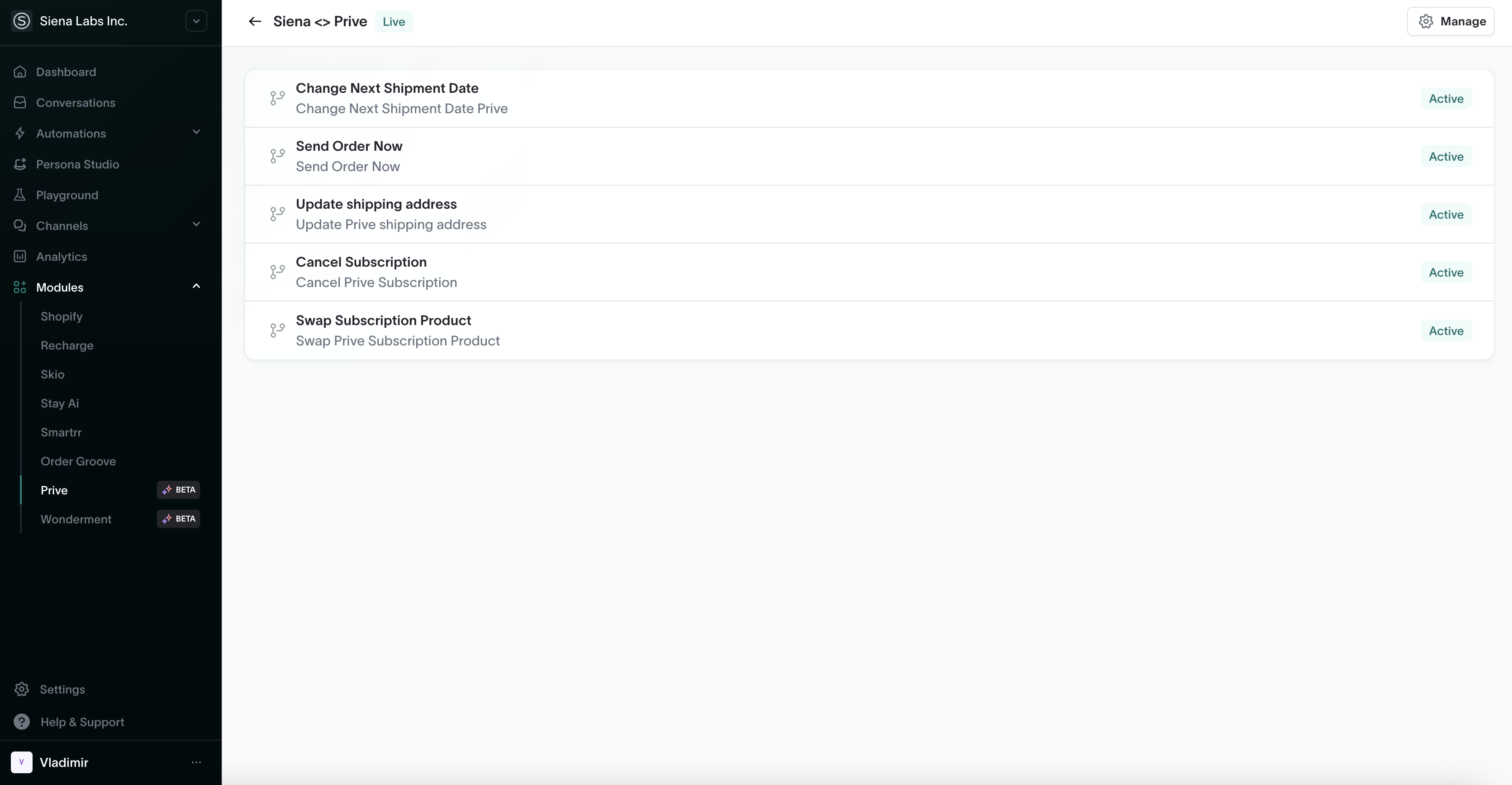
Task: Click Active badge on Change Next Shipment Date
Action: click(1445, 99)
